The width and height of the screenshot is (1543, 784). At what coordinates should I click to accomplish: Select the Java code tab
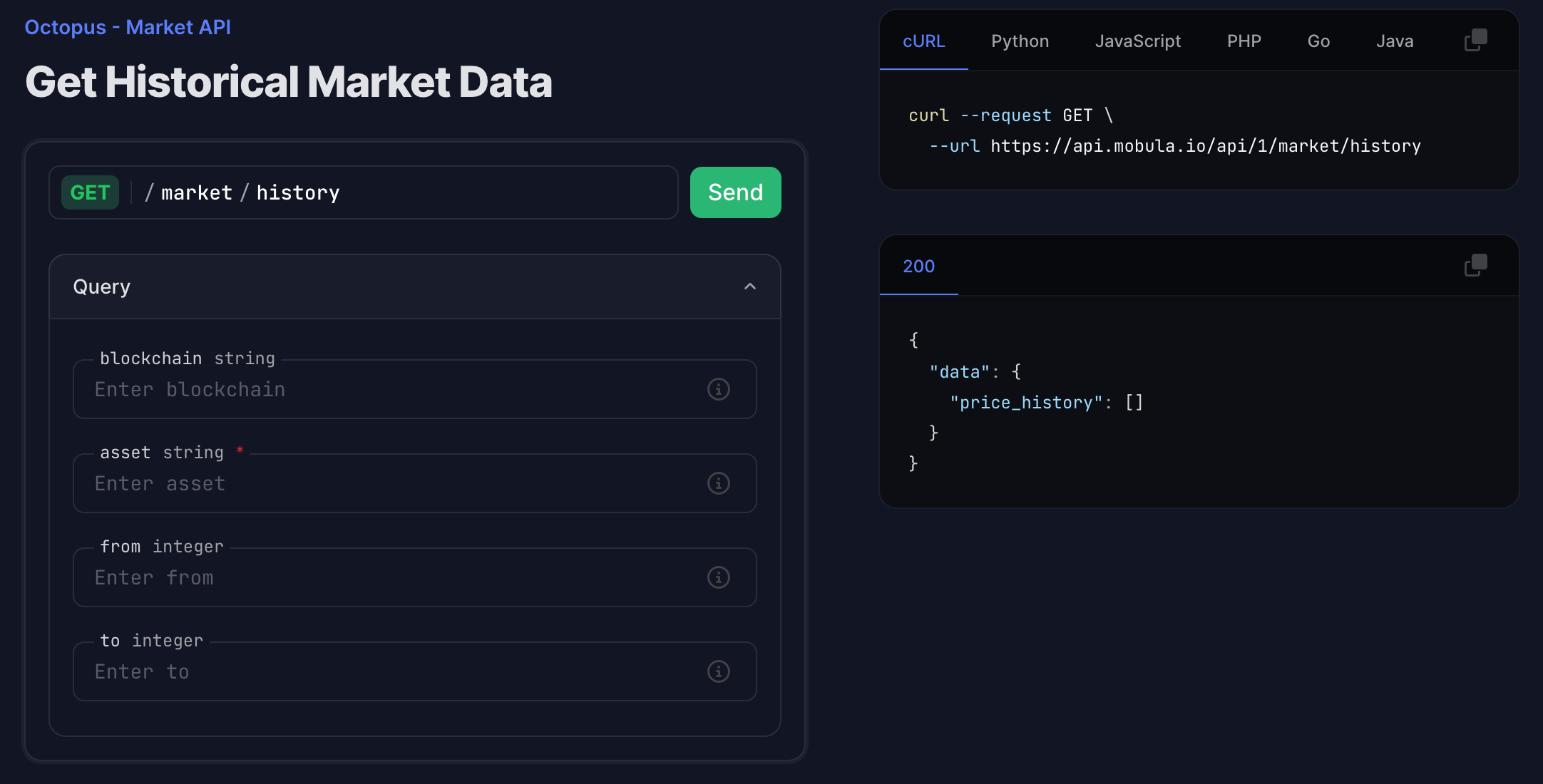click(1394, 41)
